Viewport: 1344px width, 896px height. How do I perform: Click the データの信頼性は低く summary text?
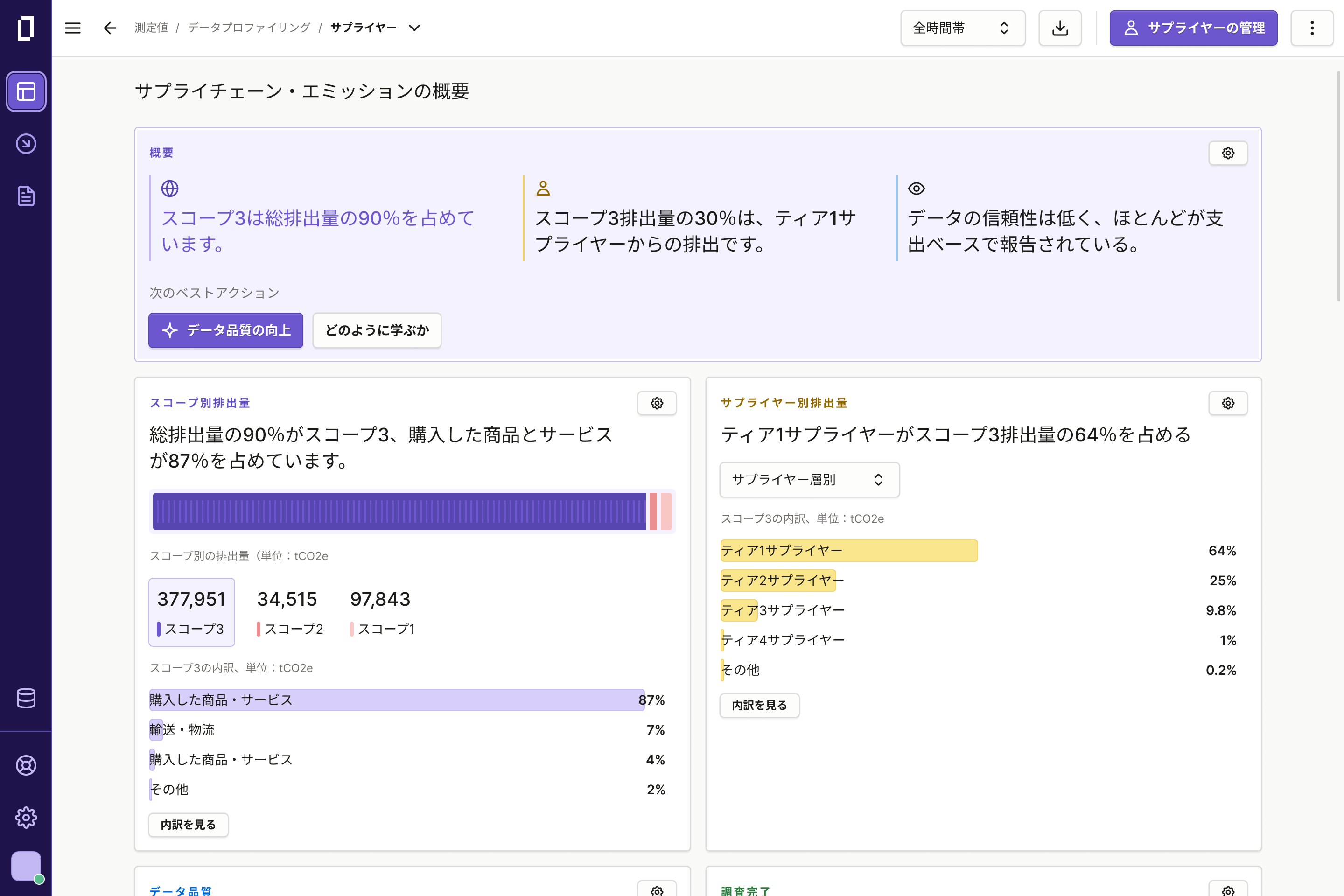[1066, 231]
